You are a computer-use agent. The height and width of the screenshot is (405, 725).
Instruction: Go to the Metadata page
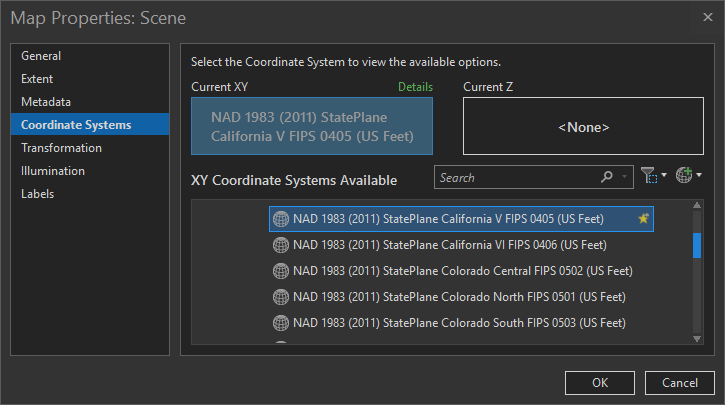(x=46, y=102)
